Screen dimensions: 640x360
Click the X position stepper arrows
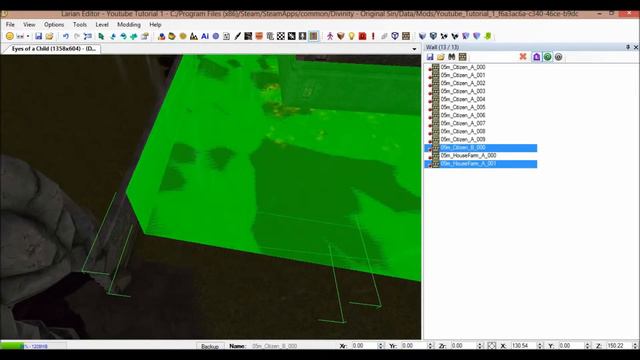tap(540, 346)
